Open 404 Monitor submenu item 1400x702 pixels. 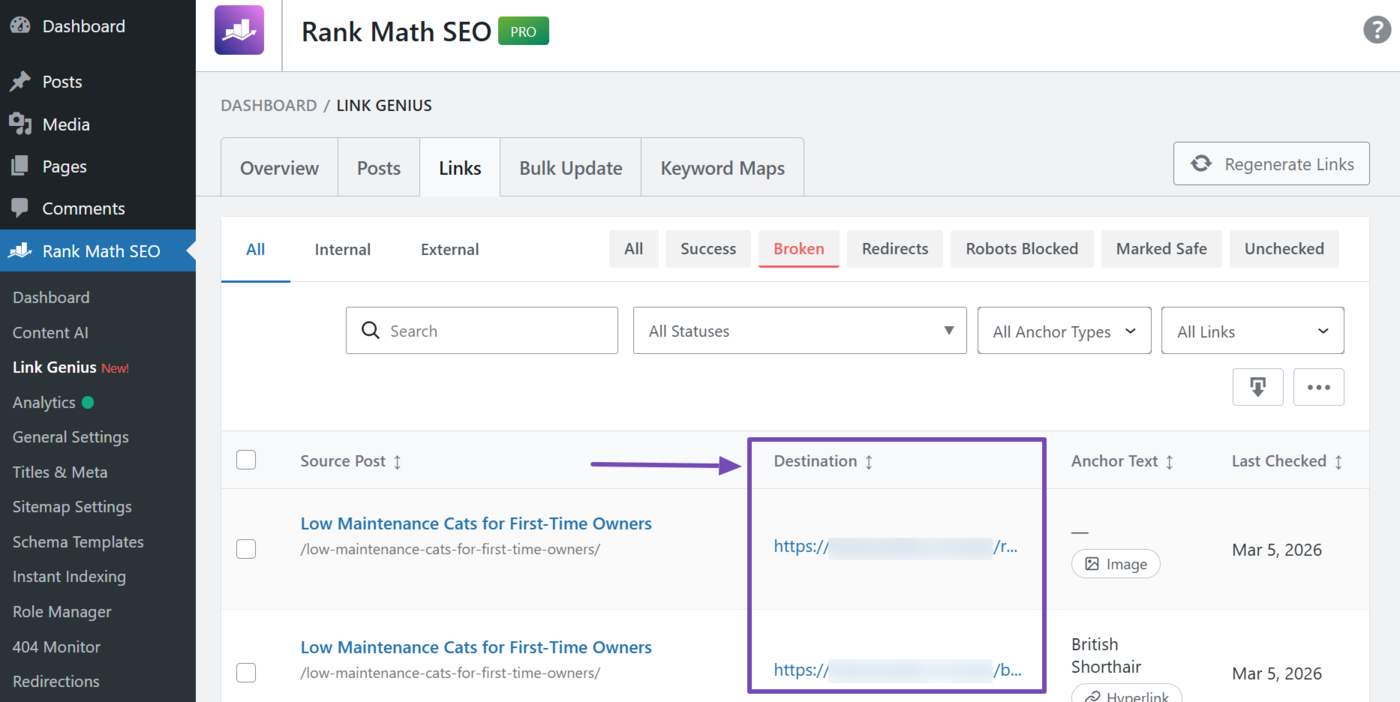57,646
